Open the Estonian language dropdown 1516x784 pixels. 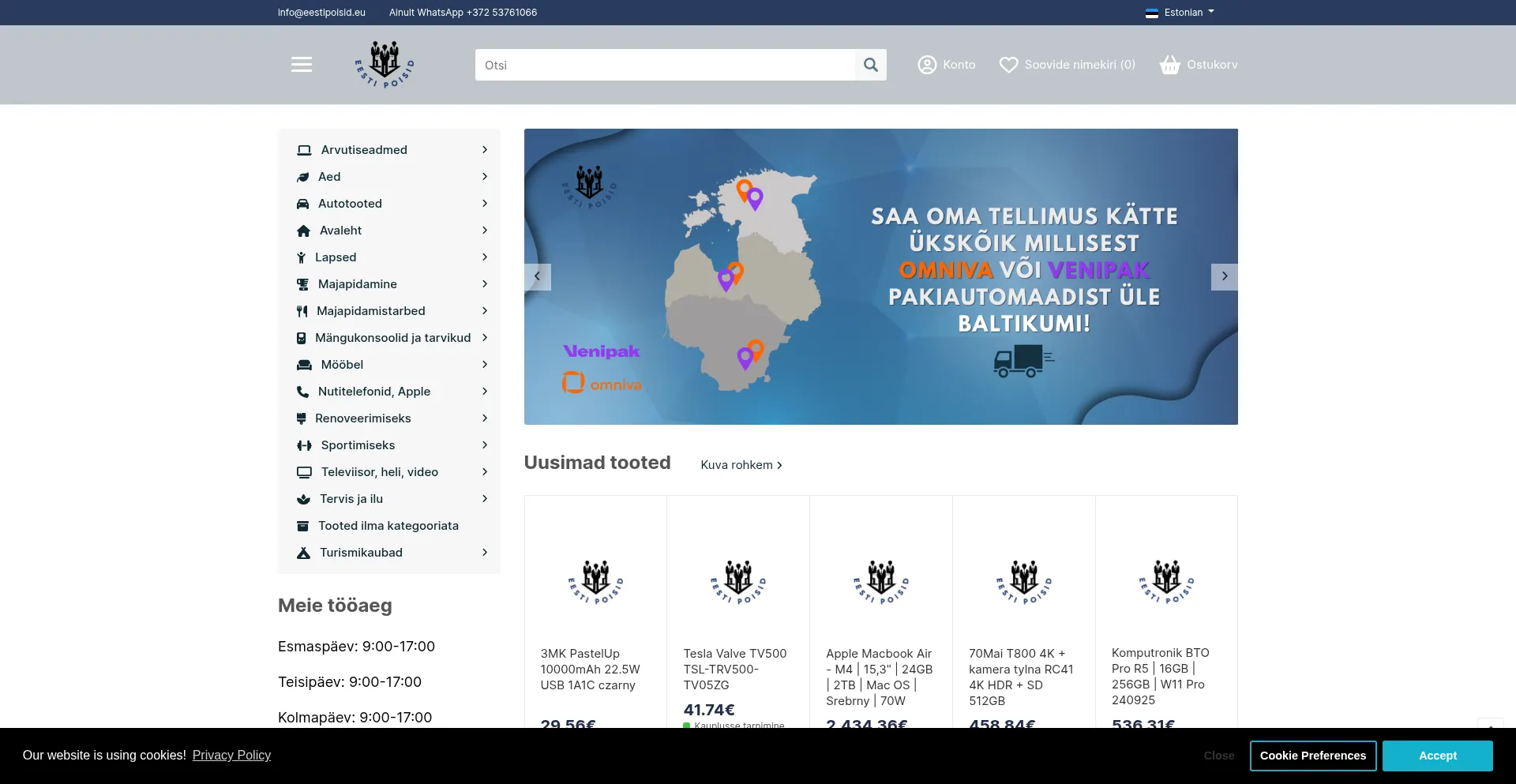pos(1180,13)
